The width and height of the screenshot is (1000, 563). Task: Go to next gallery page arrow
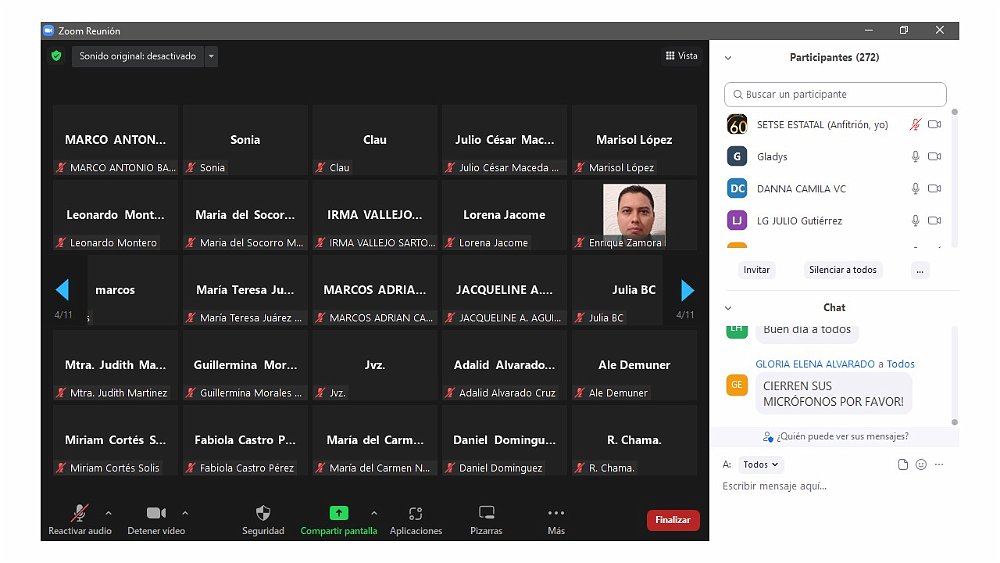687,290
